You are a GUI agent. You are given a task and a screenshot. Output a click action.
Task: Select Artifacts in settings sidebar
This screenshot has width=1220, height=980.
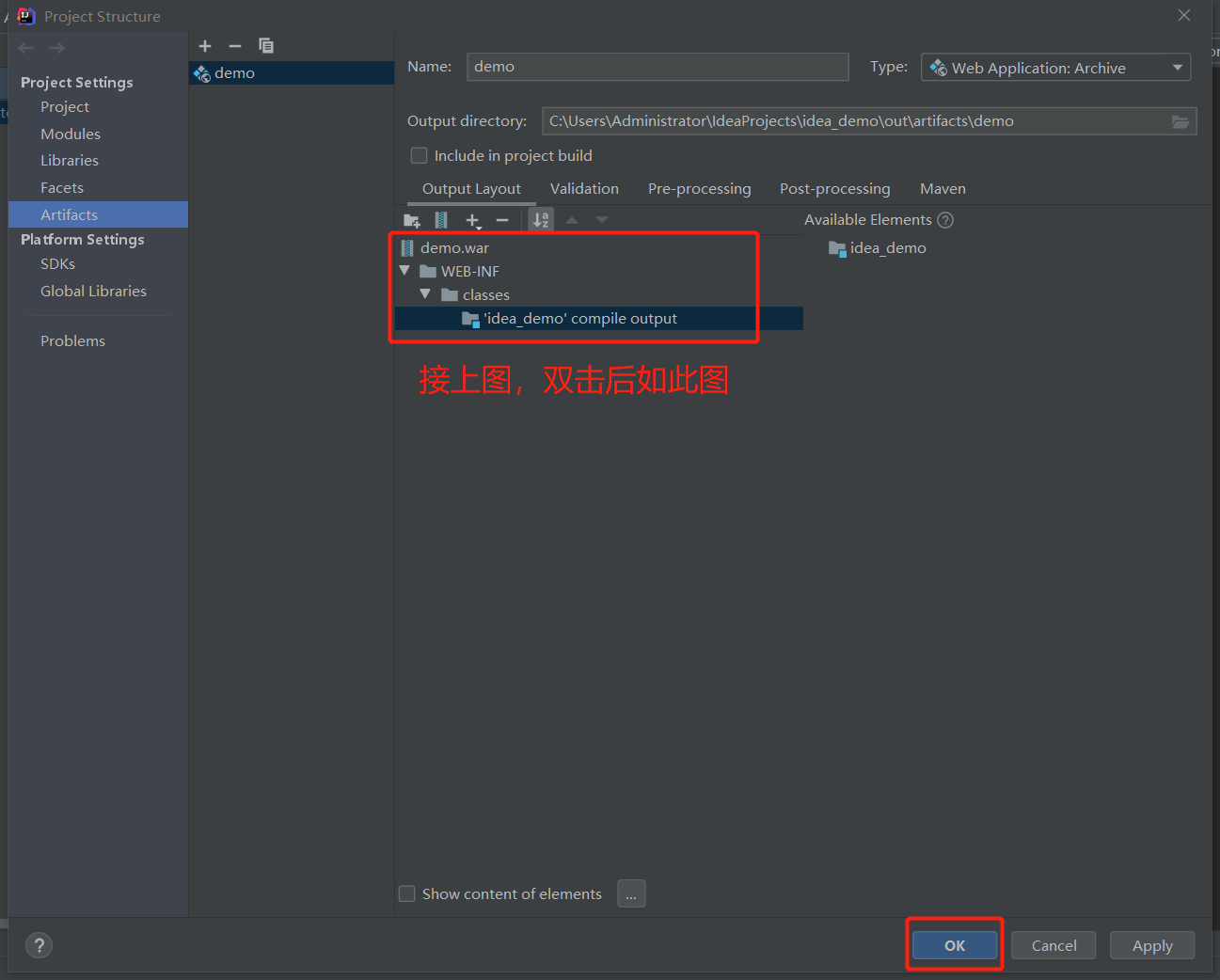tap(98, 214)
